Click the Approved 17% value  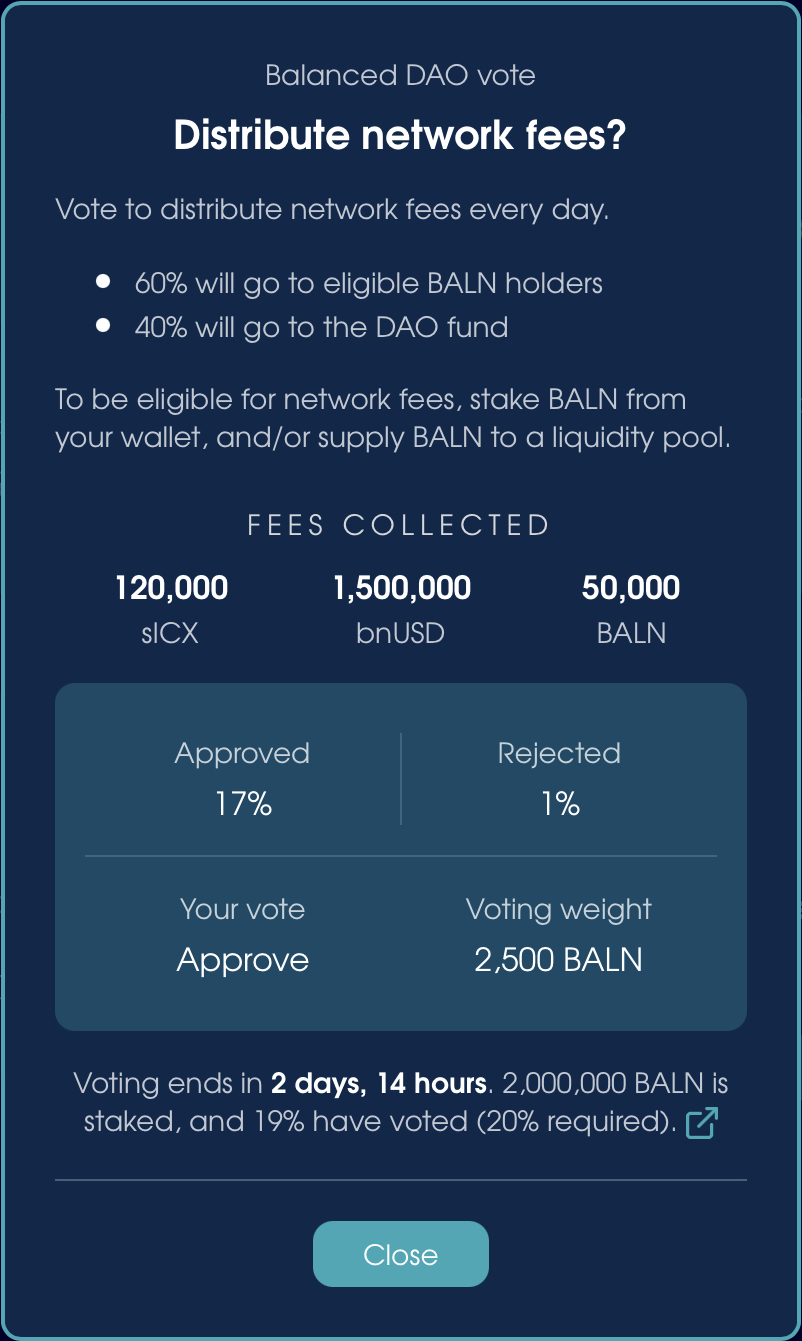pos(243,805)
